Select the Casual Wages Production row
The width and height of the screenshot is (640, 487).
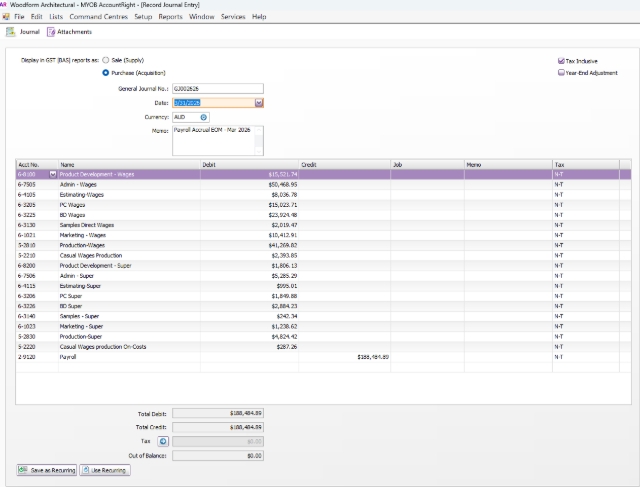pos(323,256)
